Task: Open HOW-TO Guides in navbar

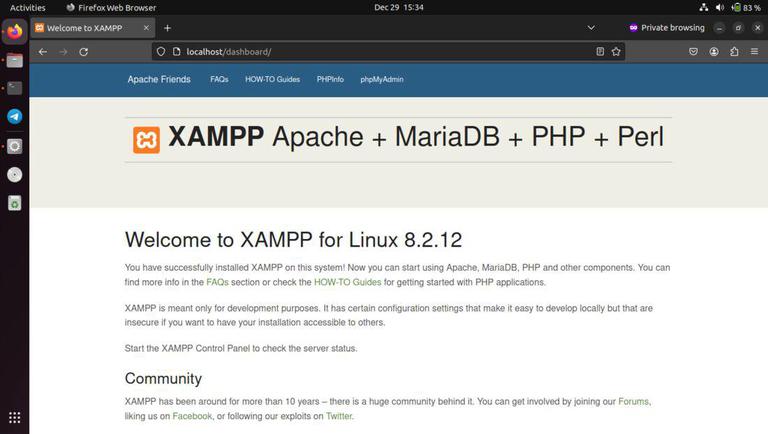Action: tap(272, 79)
